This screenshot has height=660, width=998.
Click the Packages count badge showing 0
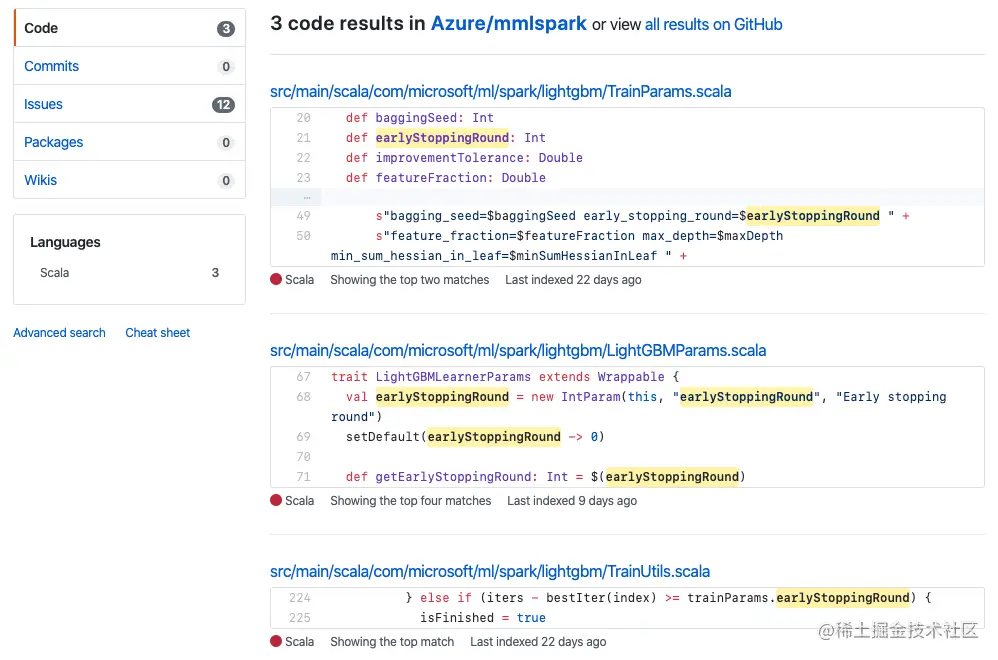(225, 143)
